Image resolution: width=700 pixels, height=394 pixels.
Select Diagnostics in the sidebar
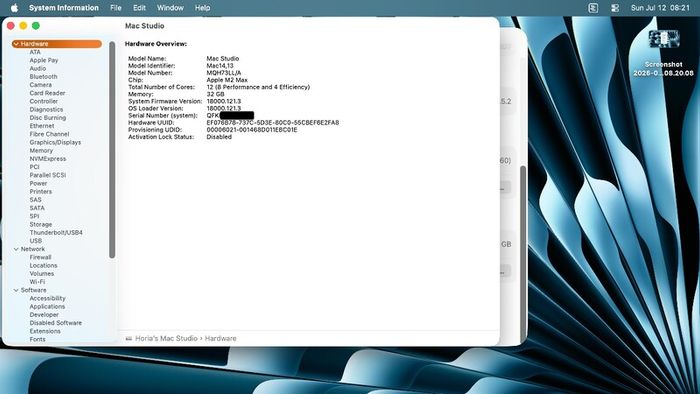46,109
